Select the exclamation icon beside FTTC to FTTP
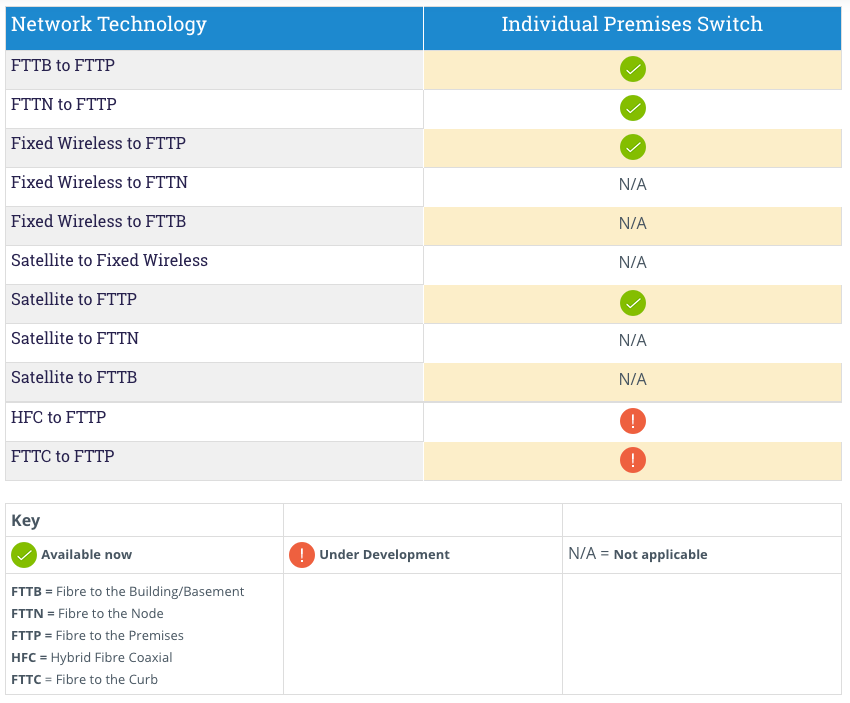The width and height of the screenshot is (850, 703). pyautogui.click(x=632, y=460)
